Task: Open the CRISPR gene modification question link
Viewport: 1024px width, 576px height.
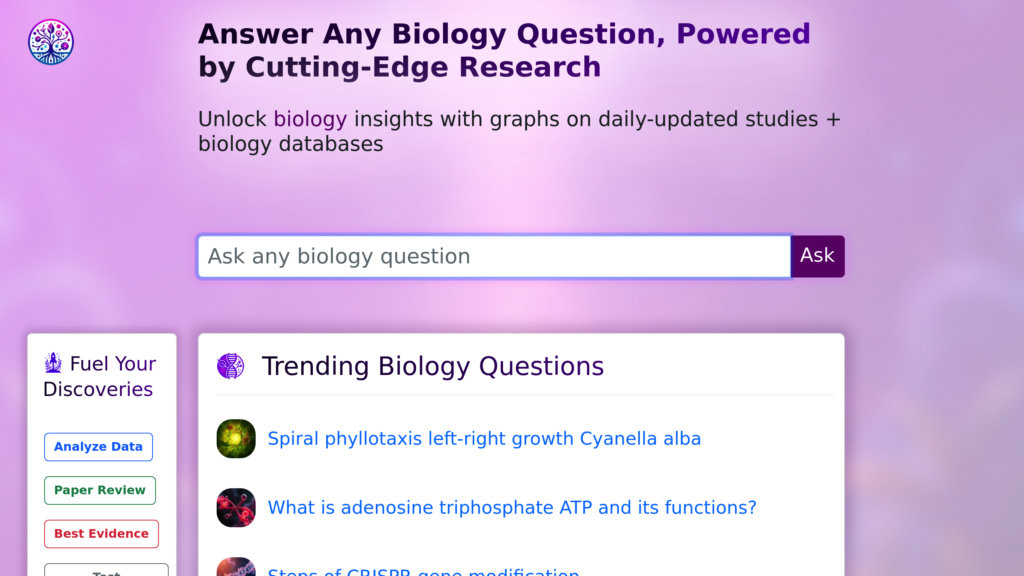Action: [423, 572]
